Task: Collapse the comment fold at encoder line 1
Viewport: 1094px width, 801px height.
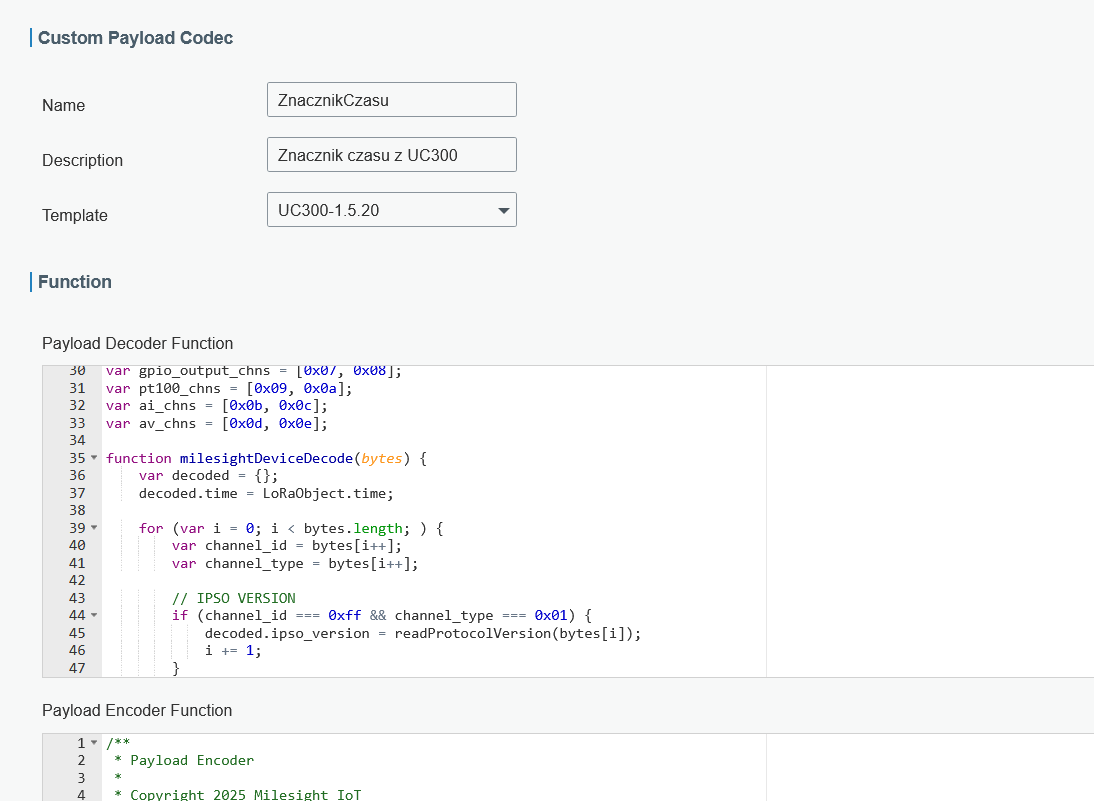Action: (x=94, y=743)
